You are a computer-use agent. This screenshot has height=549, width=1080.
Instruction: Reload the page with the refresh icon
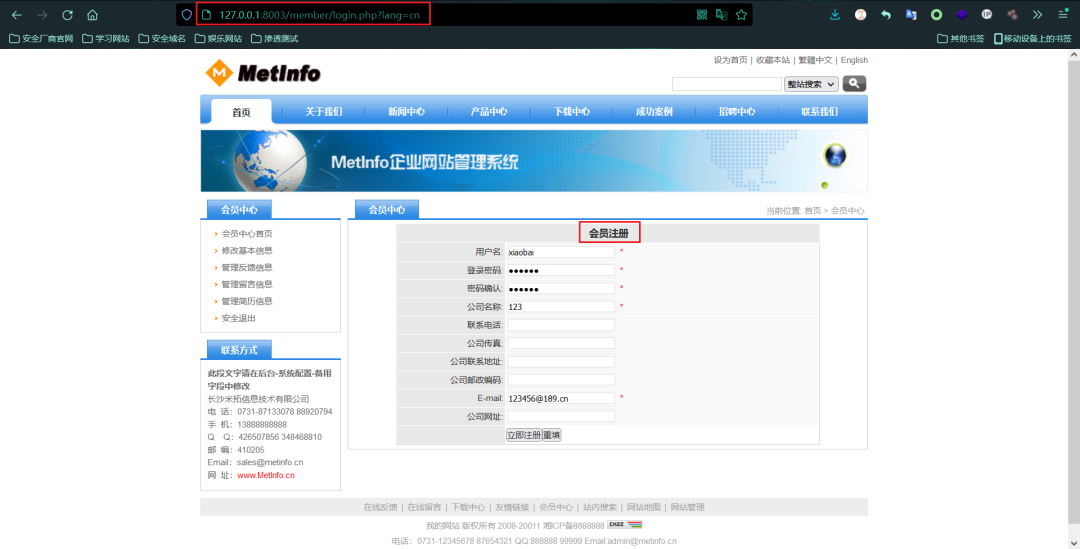68,15
